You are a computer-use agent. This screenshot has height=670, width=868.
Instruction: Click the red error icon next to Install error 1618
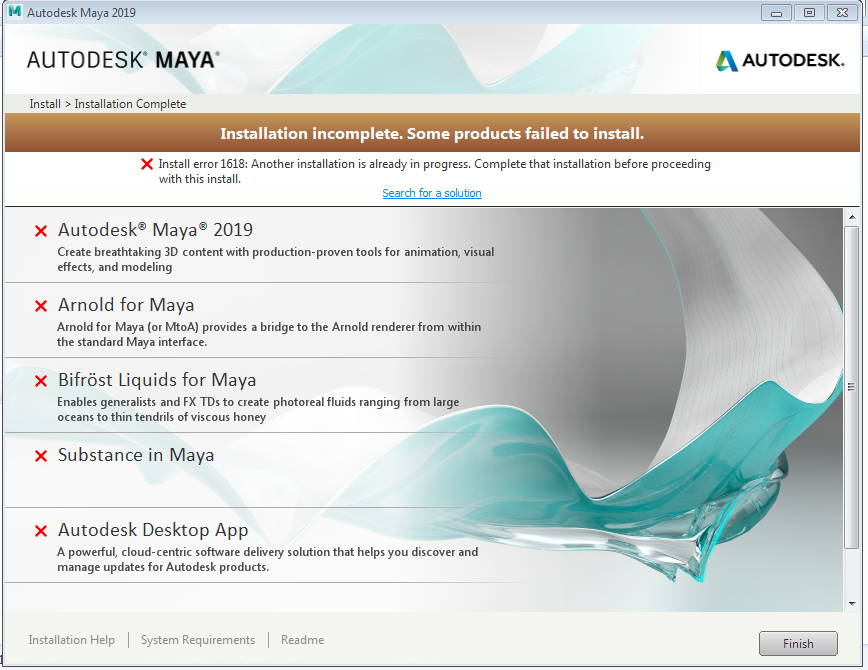click(x=147, y=164)
